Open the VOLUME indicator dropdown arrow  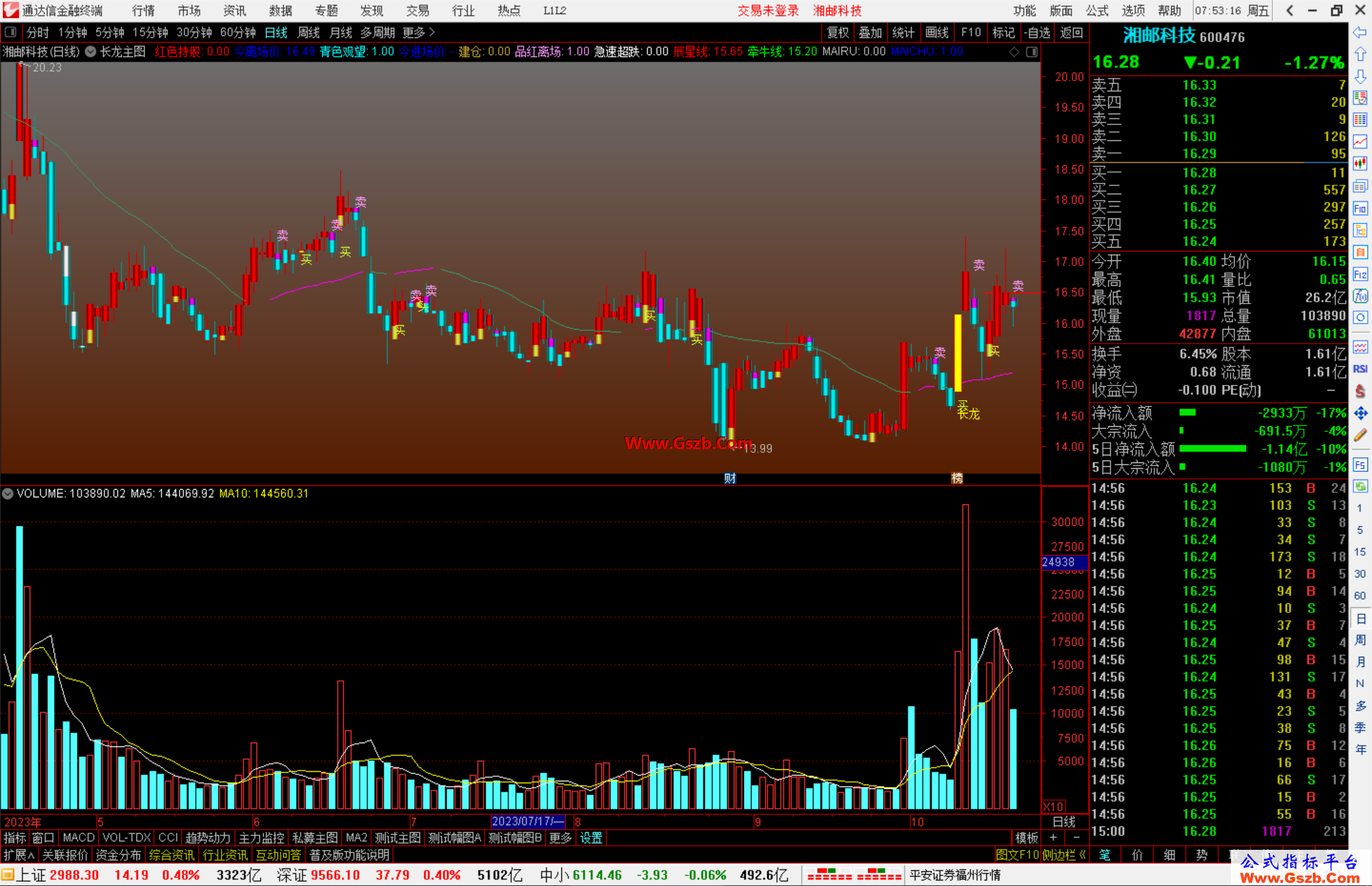click(8, 493)
